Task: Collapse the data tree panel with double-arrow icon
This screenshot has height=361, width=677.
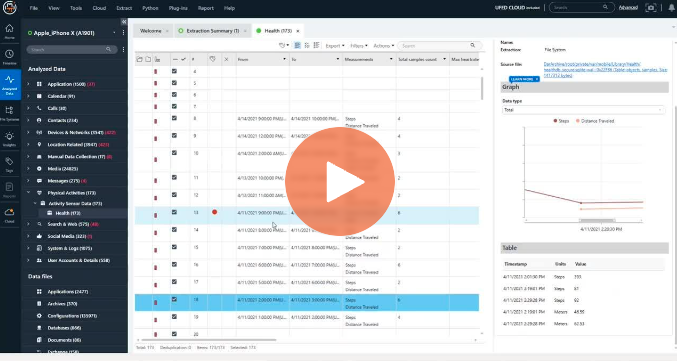Action: pos(124,22)
